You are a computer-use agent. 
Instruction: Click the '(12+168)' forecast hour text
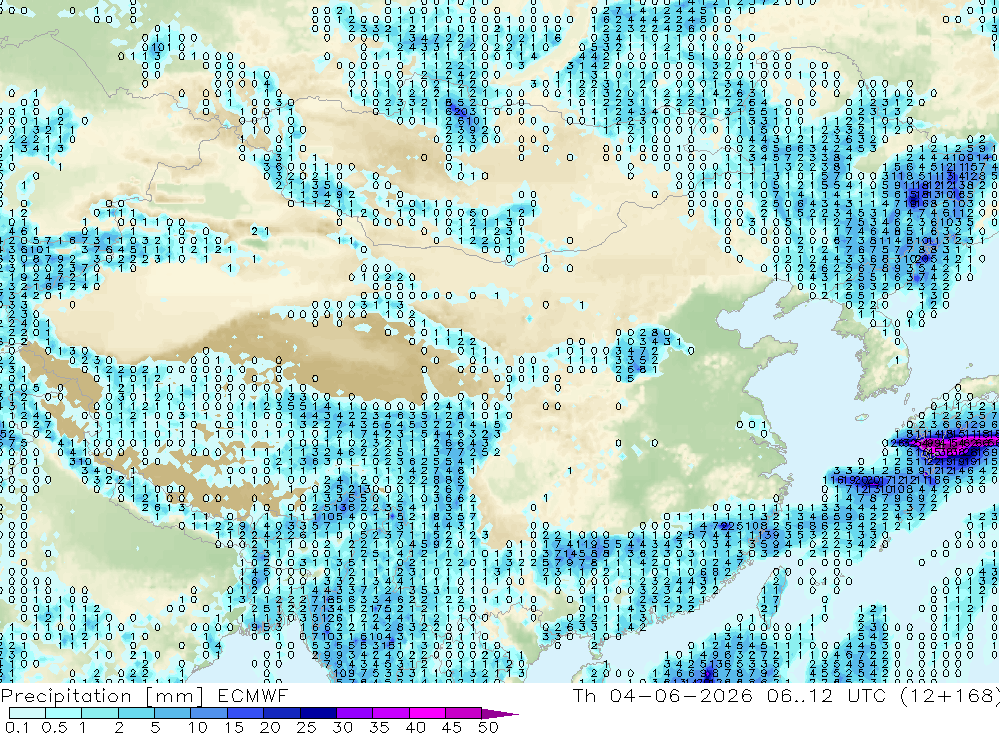click(950, 695)
